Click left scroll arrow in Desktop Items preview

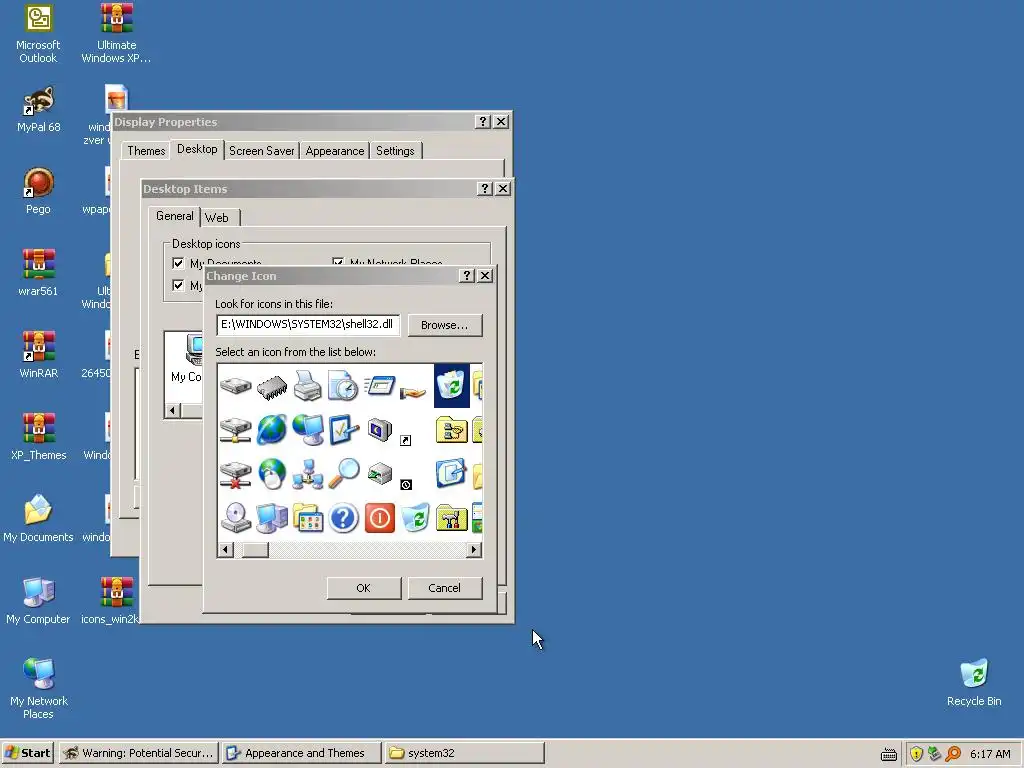click(172, 411)
